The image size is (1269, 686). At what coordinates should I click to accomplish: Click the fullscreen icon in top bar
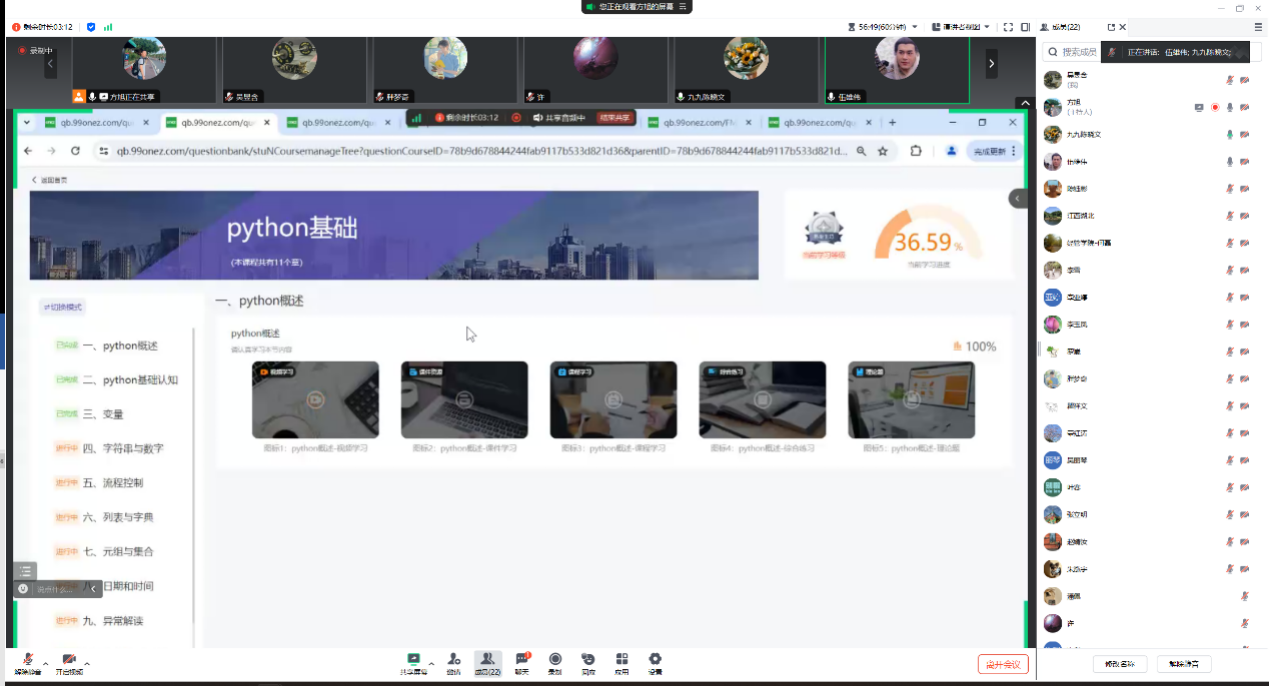[x=1008, y=27]
